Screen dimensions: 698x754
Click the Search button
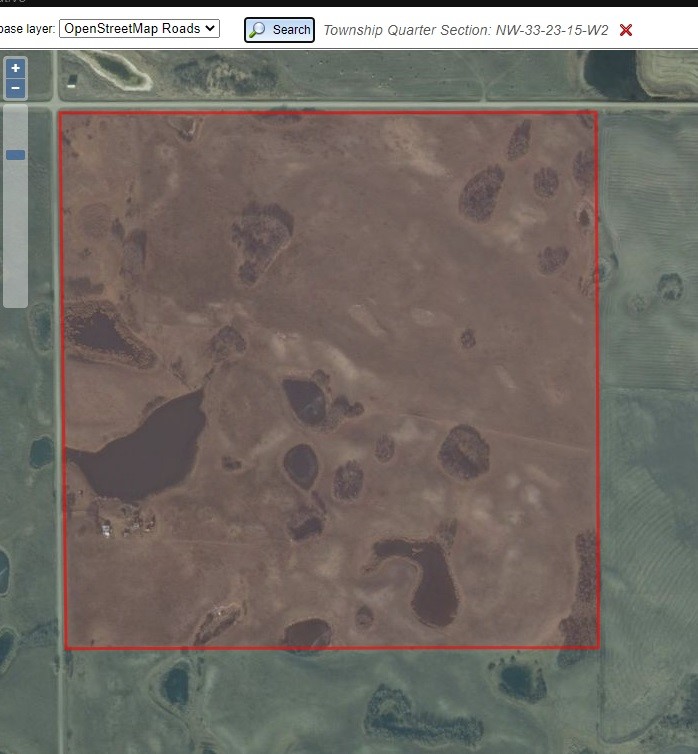coord(279,30)
